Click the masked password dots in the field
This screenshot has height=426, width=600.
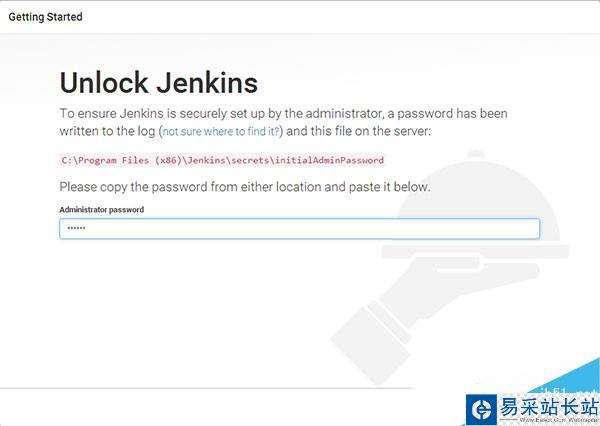(x=76, y=229)
